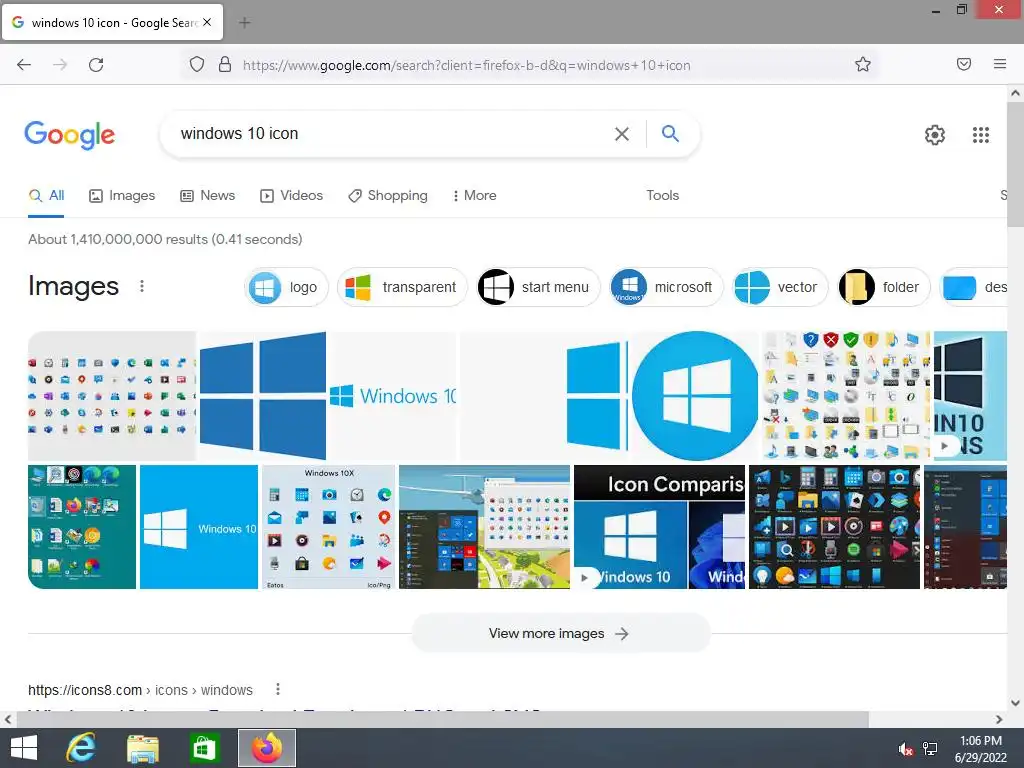Save to Pocket icon in toolbar

pos(964,64)
